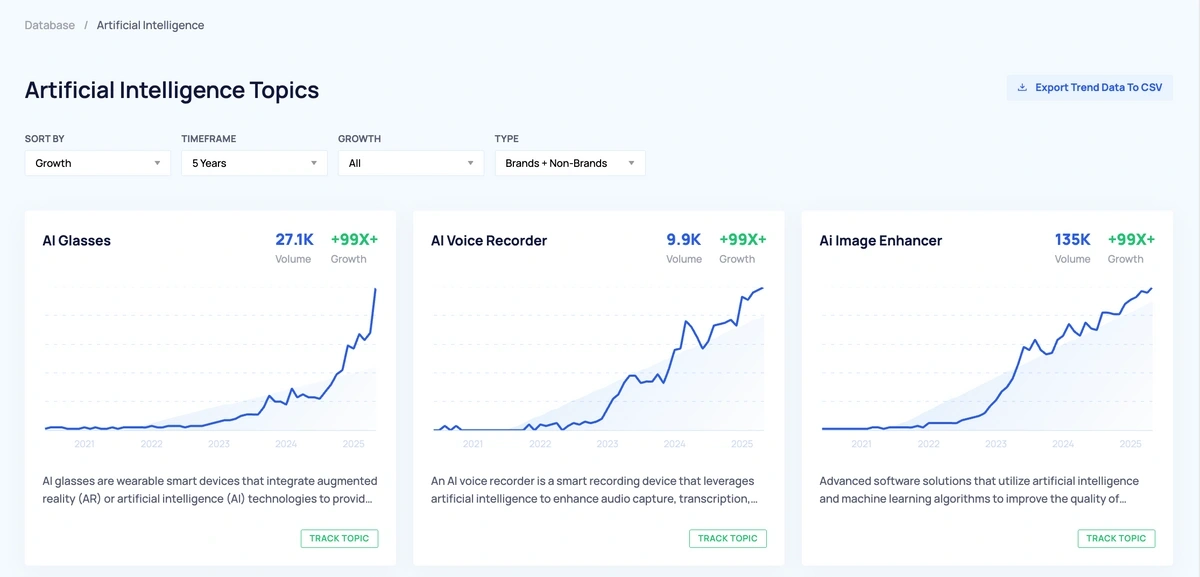Image resolution: width=1200 pixels, height=577 pixels.
Task: Click the chevron on the Timeframe selector
Action: (315, 162)
